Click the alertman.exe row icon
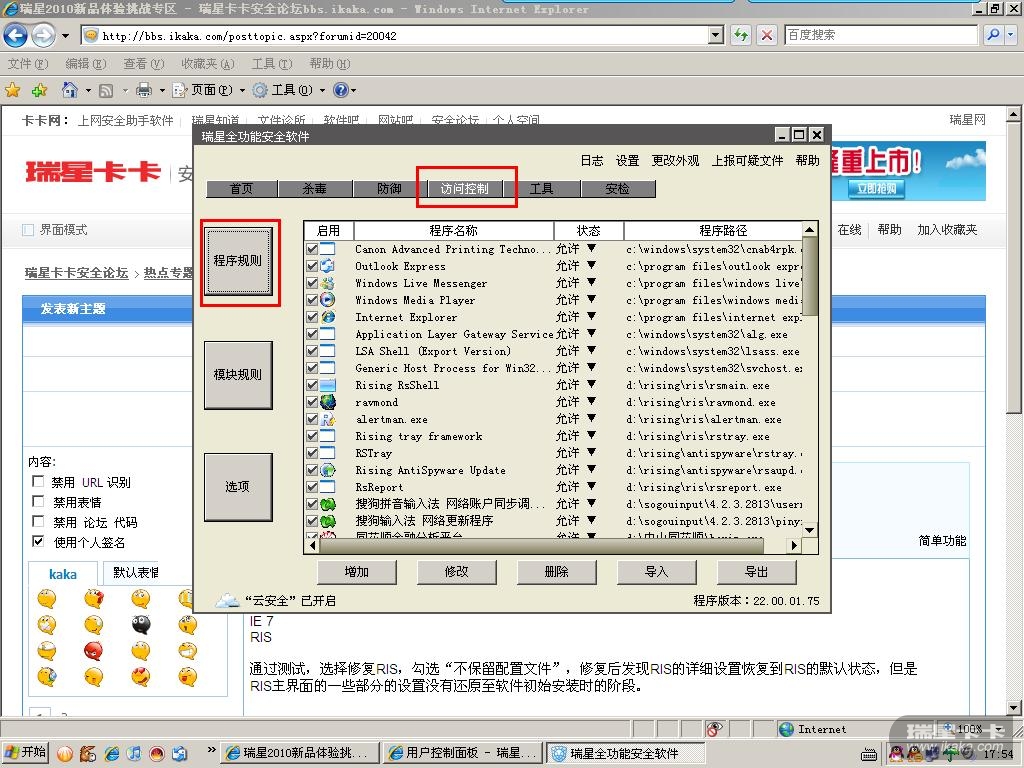The width and height of the screenshot is (1024, 768). point(327,419)
